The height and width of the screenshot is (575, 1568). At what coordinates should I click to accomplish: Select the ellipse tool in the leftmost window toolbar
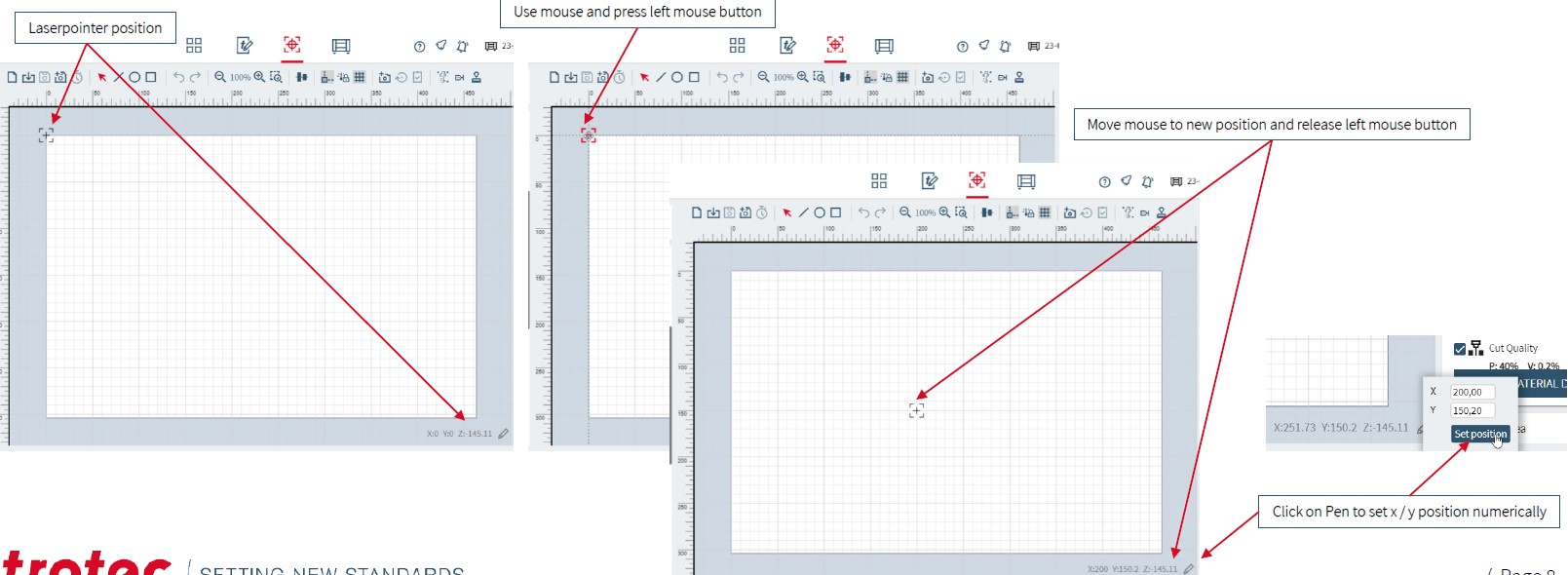pyautogui.click(x=135, y=77)
